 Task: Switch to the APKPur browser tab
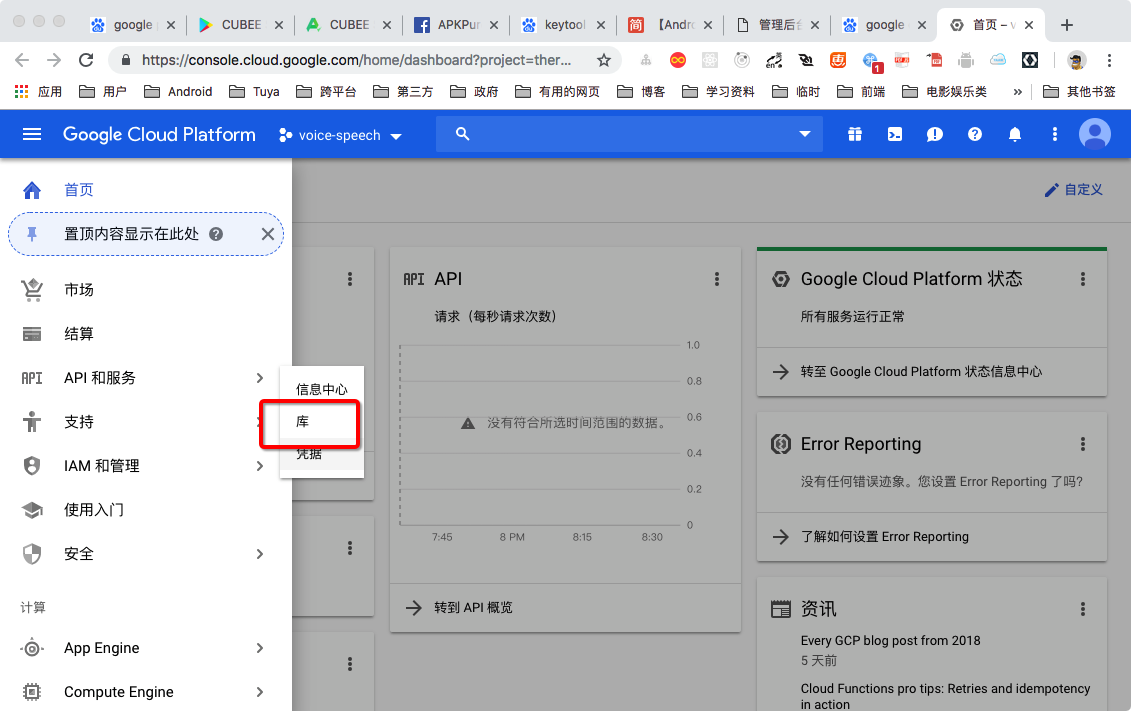[x=457, y=25]
